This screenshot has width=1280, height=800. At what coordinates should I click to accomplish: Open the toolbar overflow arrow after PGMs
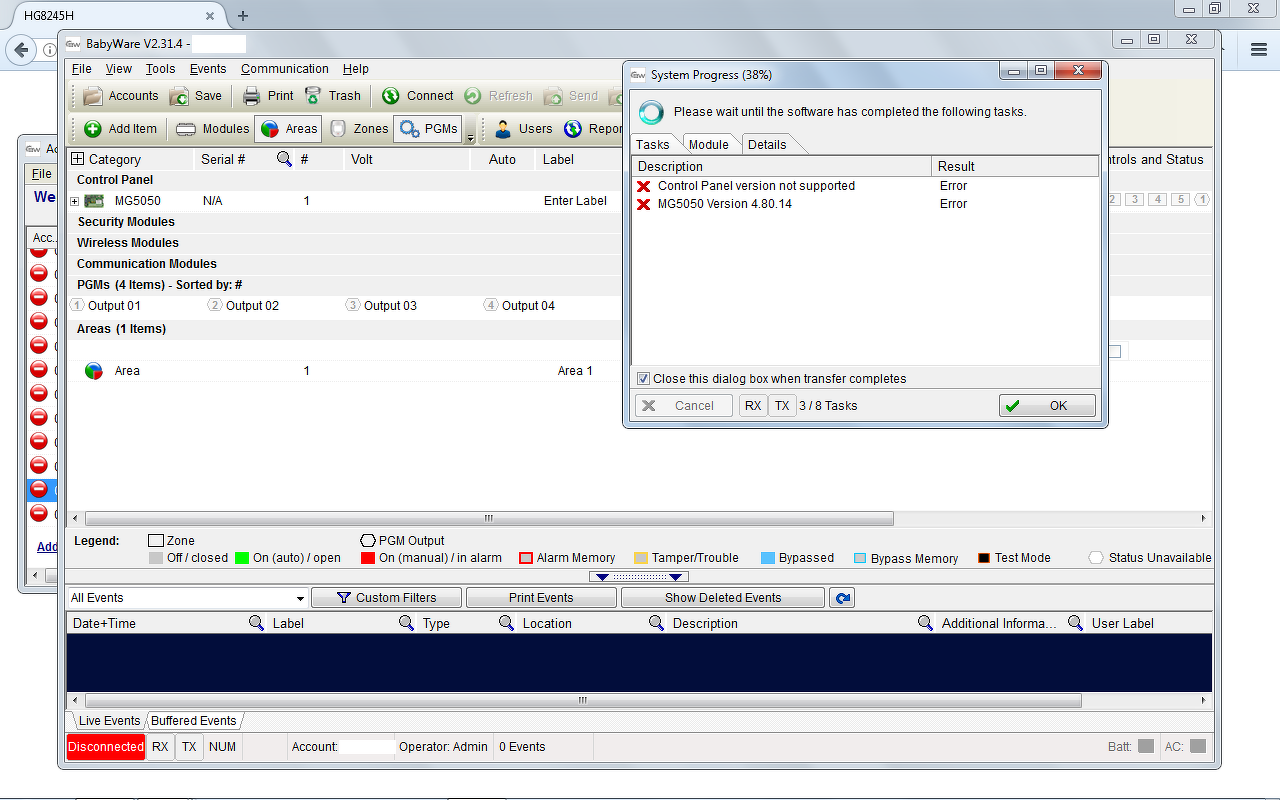pos(471,137)
